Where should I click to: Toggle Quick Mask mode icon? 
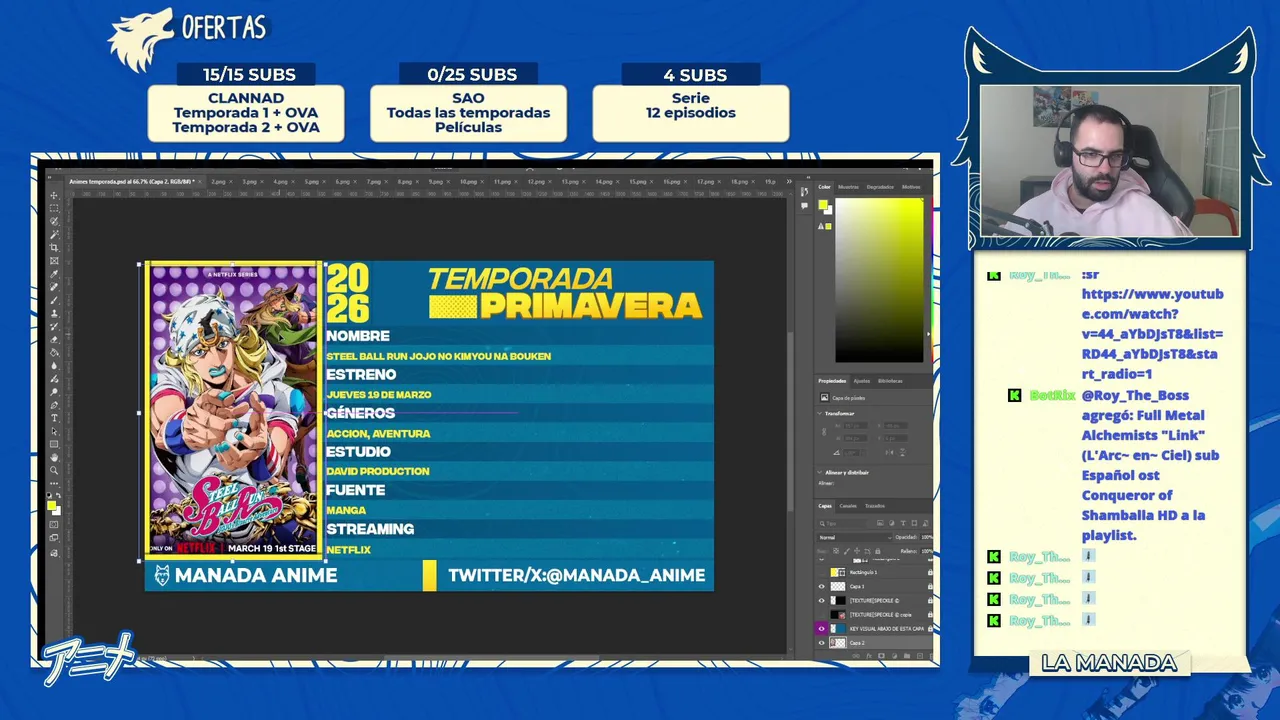point(54,525)
